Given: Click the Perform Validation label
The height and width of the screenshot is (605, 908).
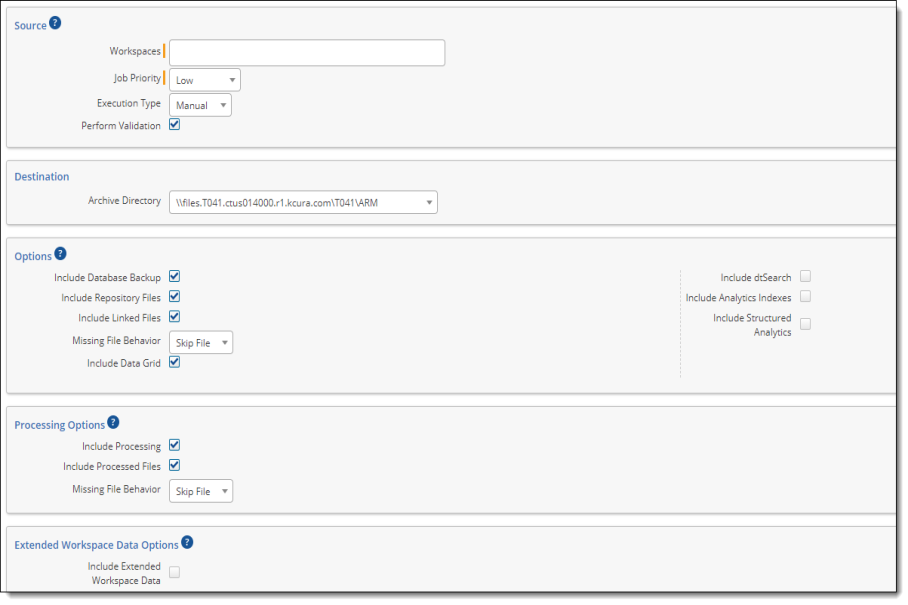Looking at the screenshot, I should (x=121, y=126).
